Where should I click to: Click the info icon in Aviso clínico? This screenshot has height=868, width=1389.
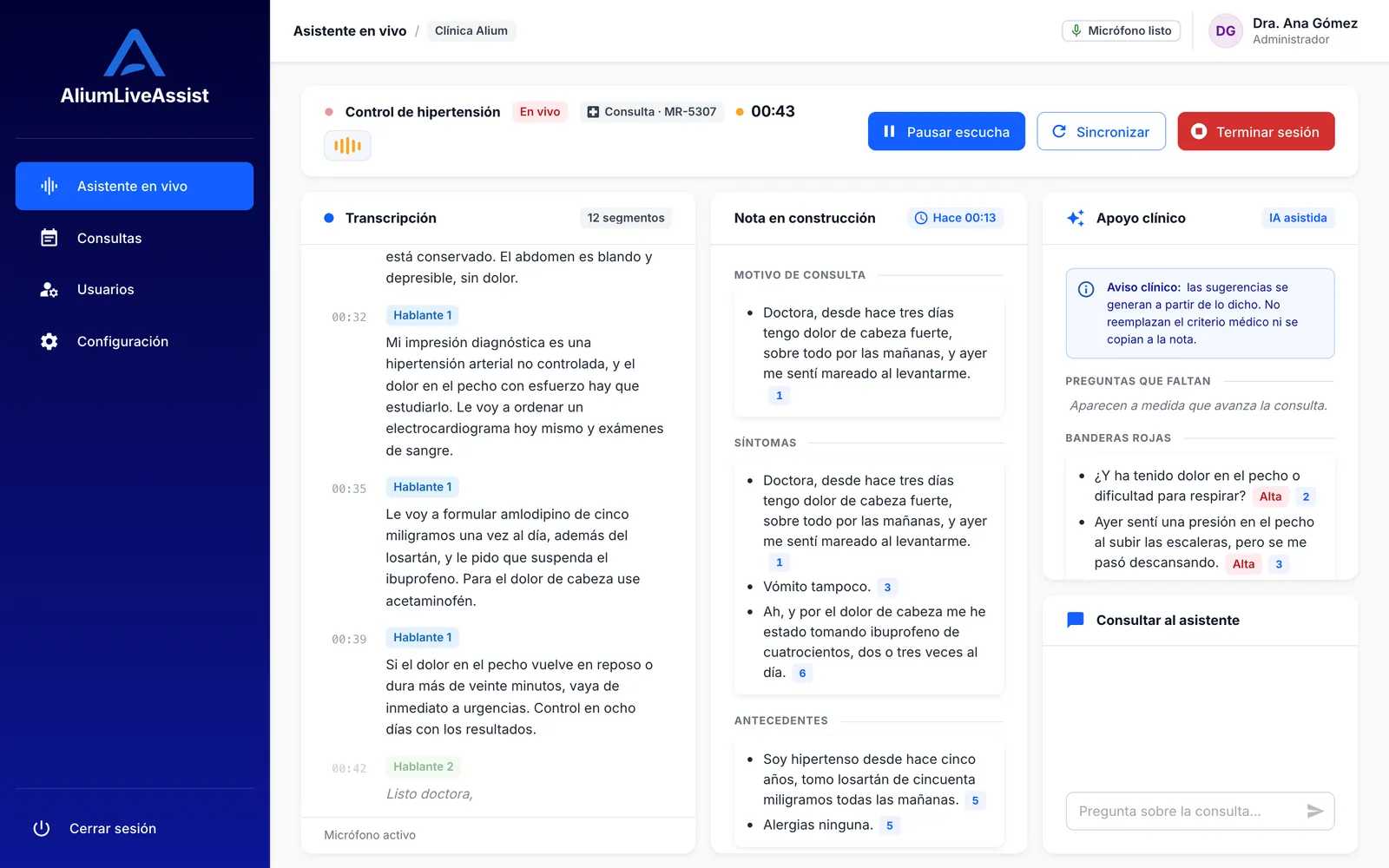pyautogui.click(x=1086, y=289)
